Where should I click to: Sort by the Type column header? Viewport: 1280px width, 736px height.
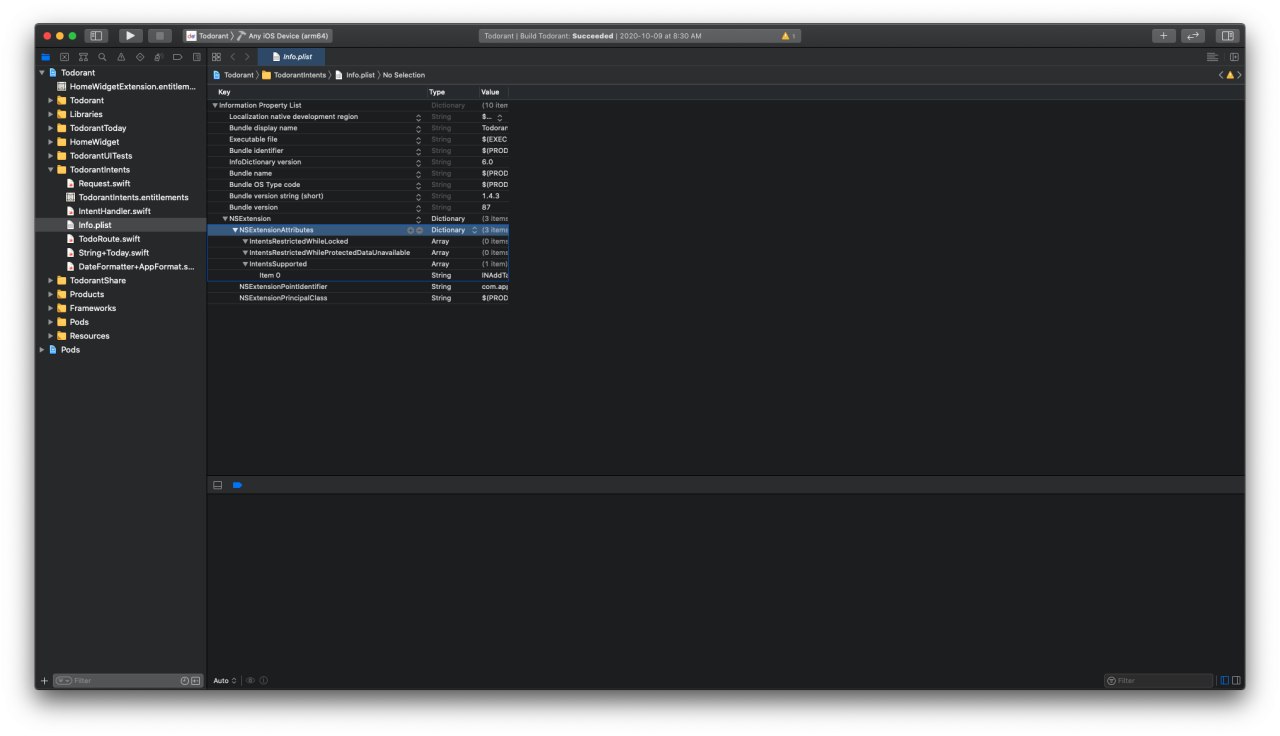(x=452, y=92)
